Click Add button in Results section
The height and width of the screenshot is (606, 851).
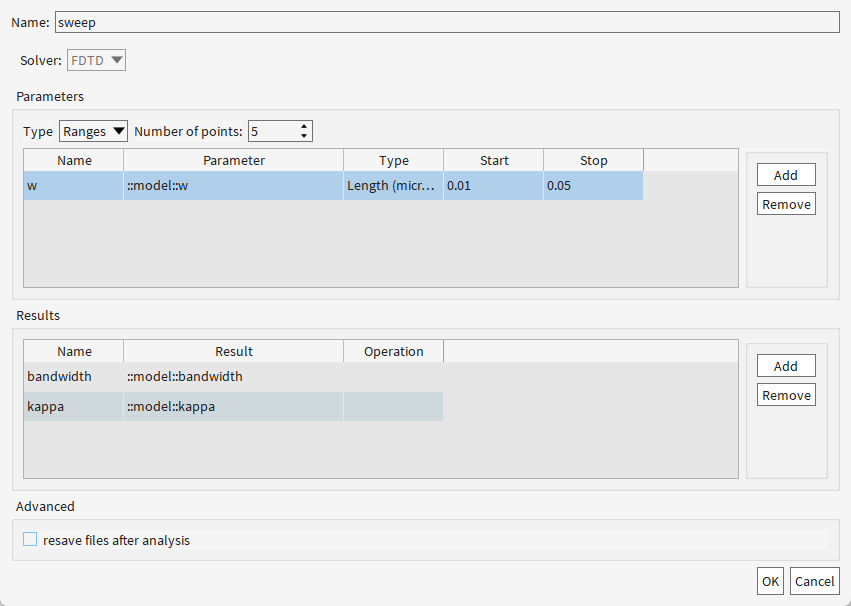pyautogui.click(x=786, y=366)
